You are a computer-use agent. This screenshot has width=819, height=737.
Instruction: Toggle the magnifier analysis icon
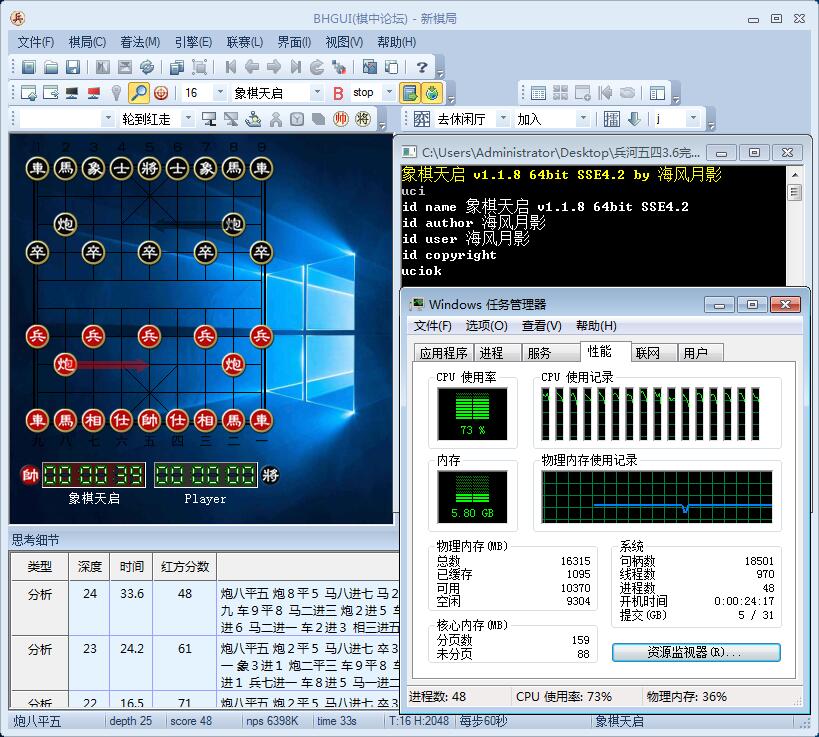(139, 93)
